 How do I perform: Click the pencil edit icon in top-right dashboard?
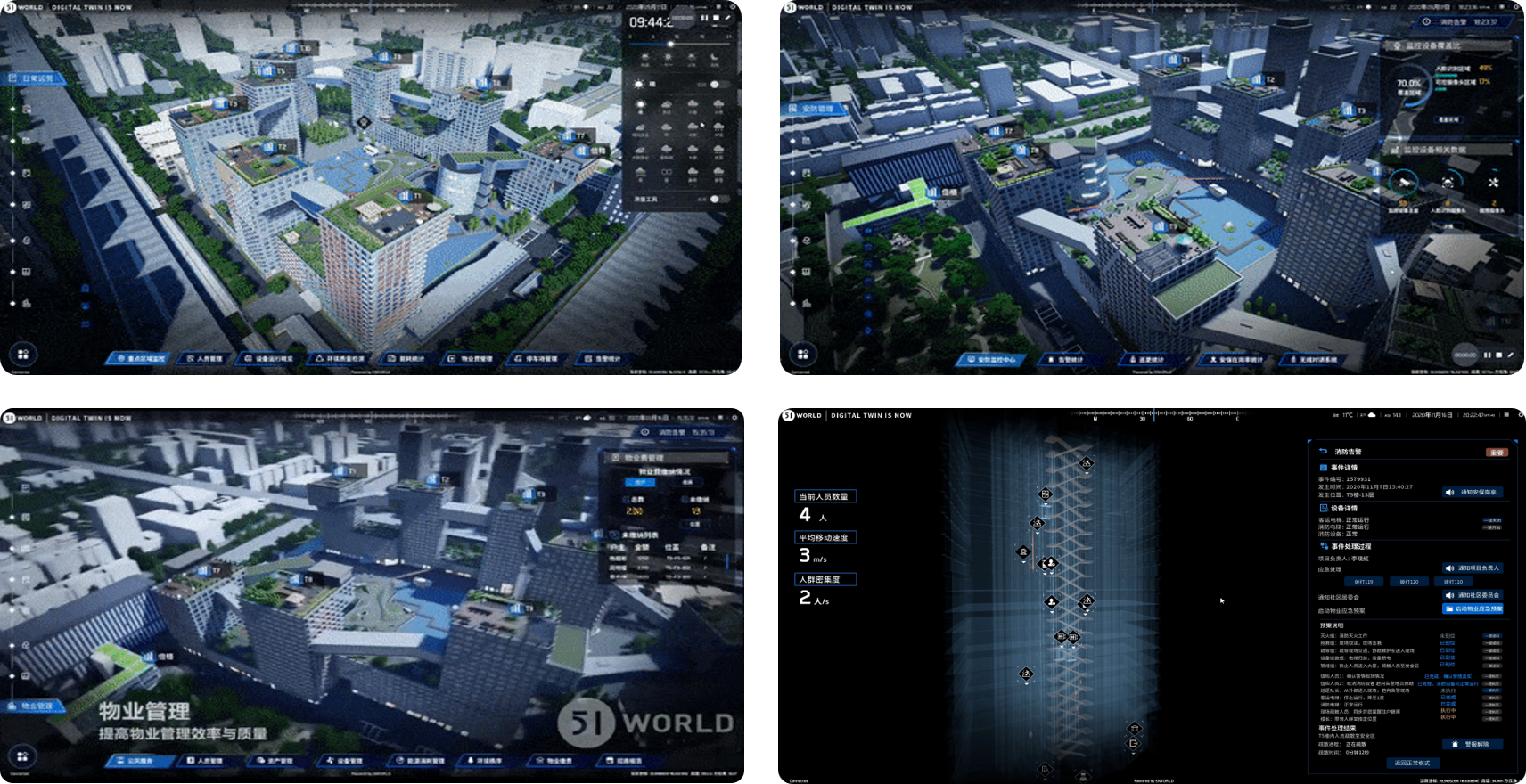tap(1511, 355)
